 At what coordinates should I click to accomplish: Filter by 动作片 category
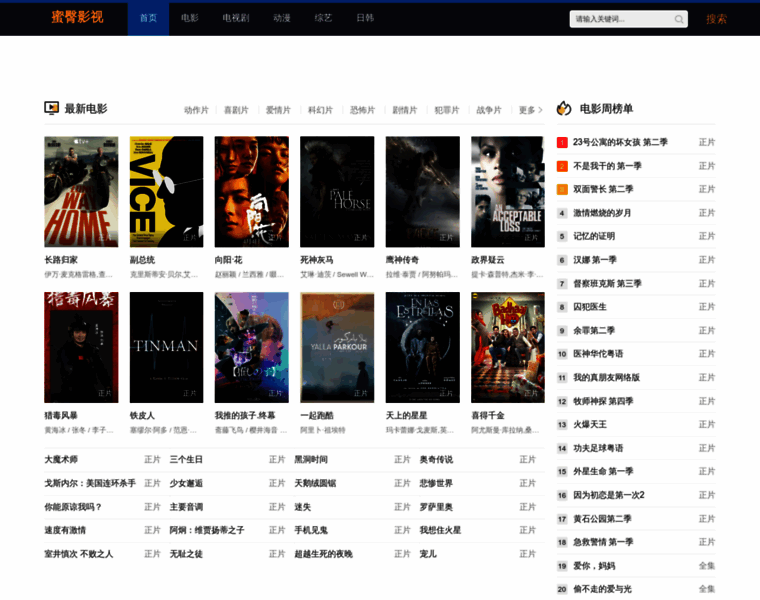click(196, 110)
